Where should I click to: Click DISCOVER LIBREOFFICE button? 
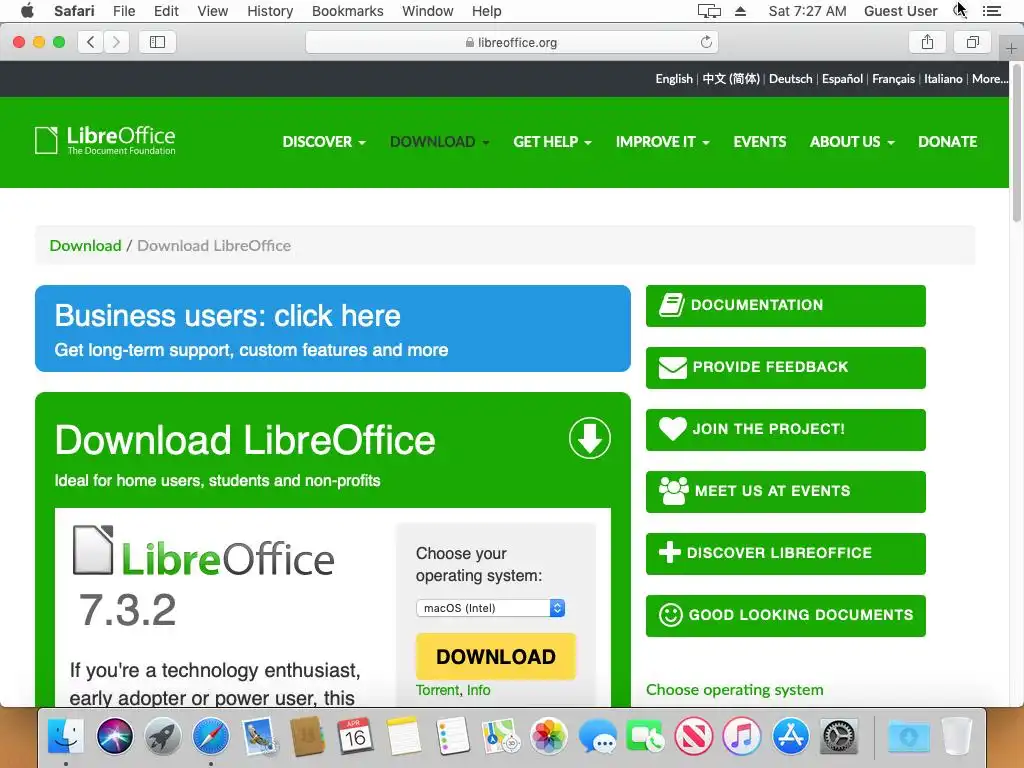pos(786,554)
